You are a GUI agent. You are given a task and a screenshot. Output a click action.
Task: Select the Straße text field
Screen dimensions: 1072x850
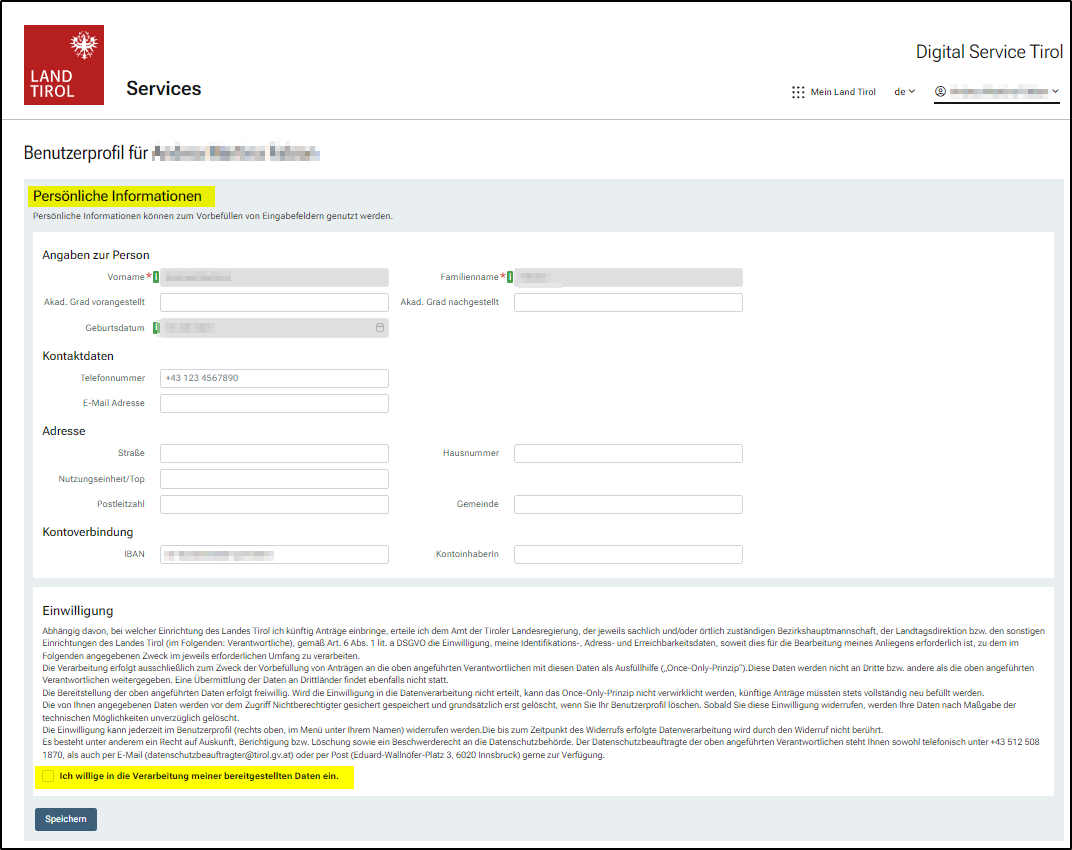click(274, 453)
